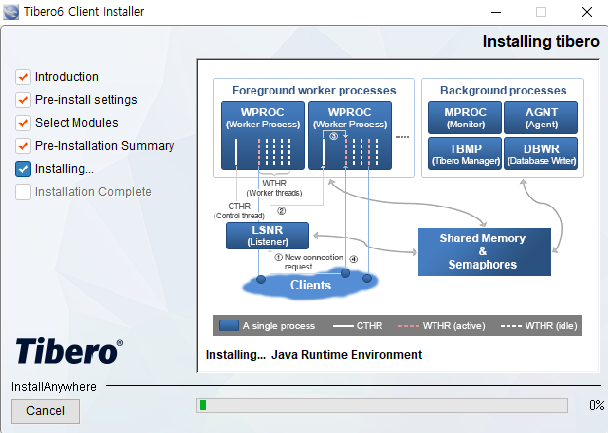Click the DBWR (Database Writer) box

(x=541, y=154)
